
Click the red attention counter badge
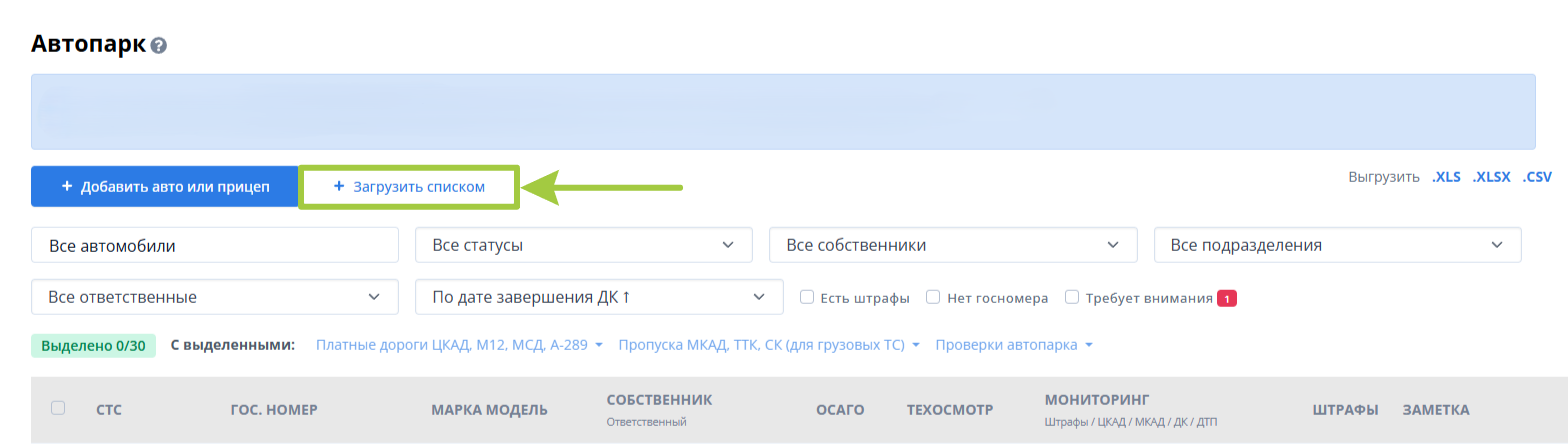point(1227,298)
